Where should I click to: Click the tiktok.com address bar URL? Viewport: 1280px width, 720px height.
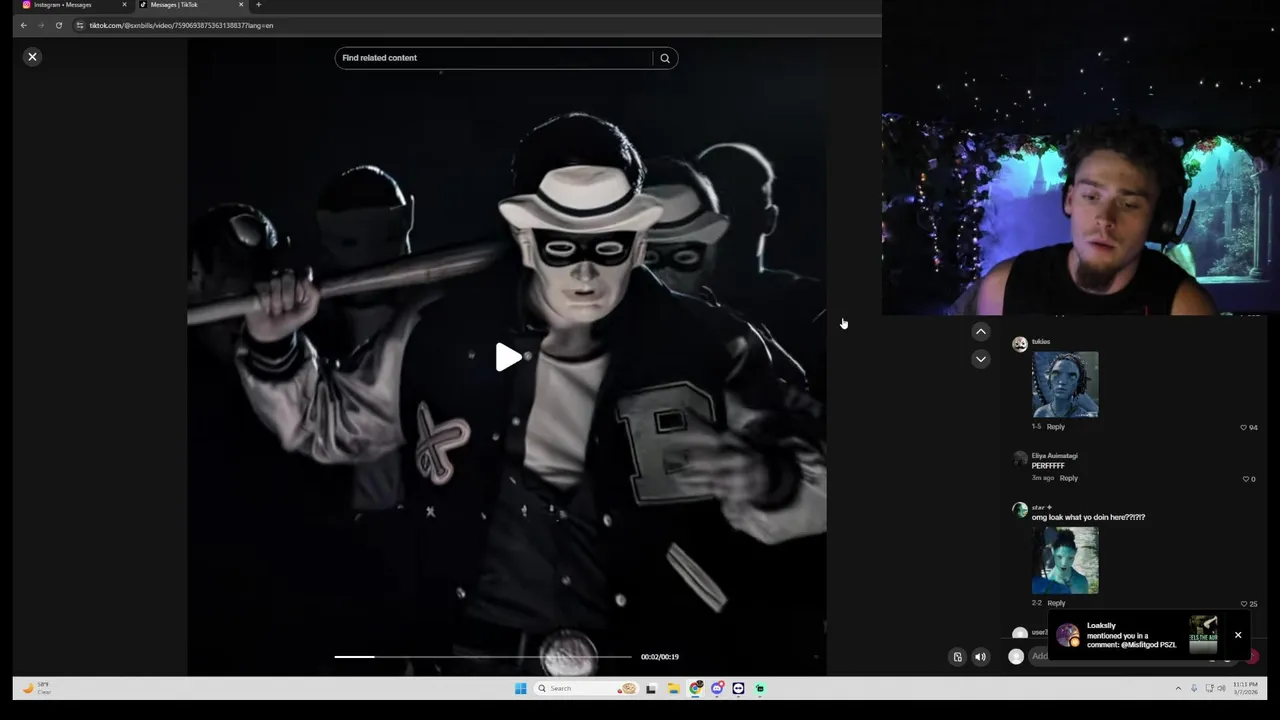(x=181, y=25)
